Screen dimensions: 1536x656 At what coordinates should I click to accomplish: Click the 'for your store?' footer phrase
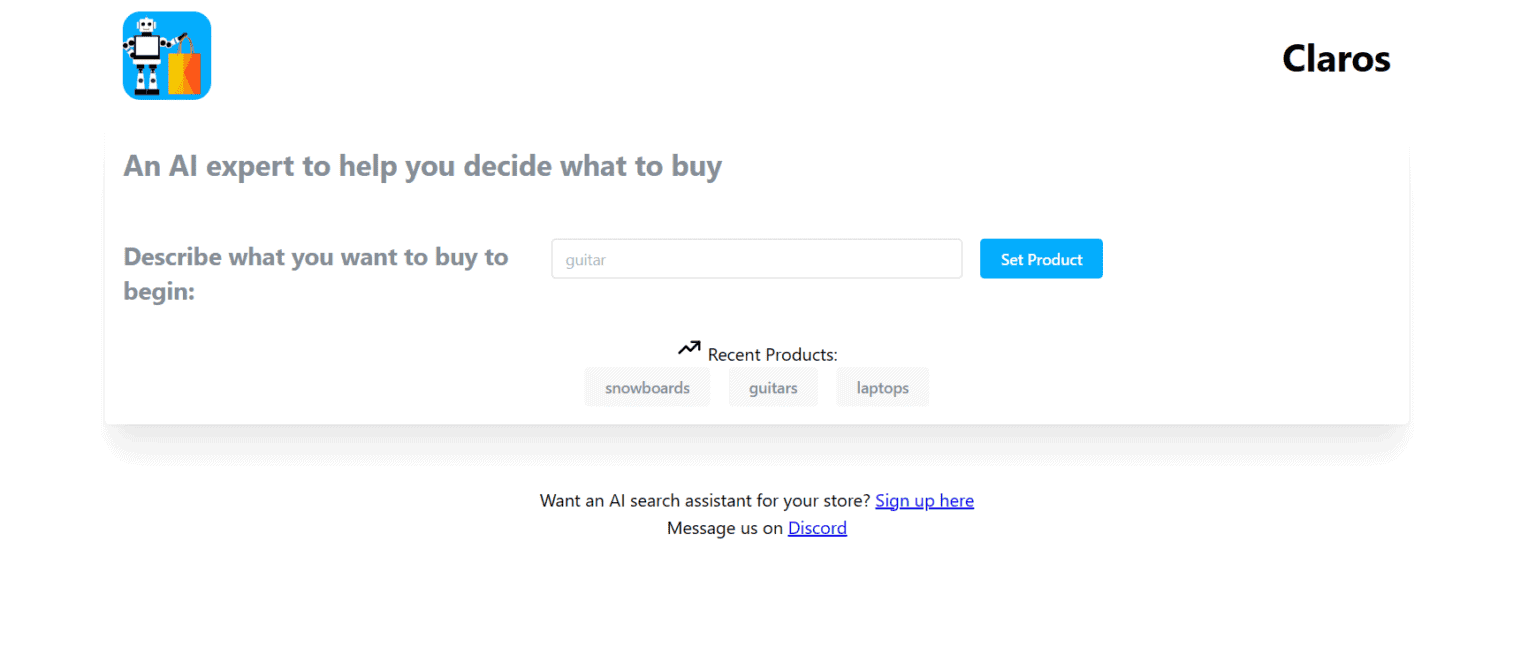[x=812, y=500]
